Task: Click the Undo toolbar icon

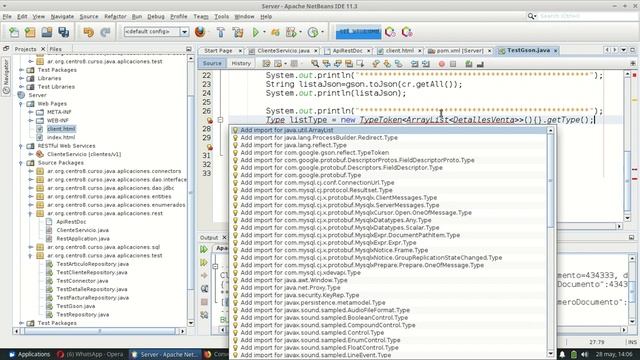Action: pos(88,32)
